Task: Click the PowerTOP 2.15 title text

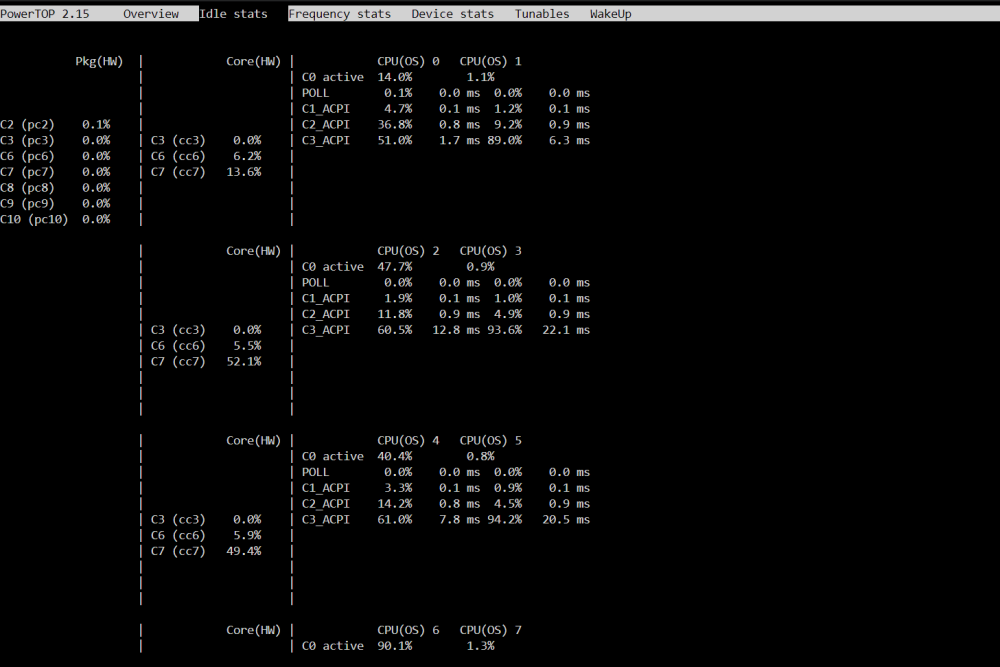Action: click(45, 14)
